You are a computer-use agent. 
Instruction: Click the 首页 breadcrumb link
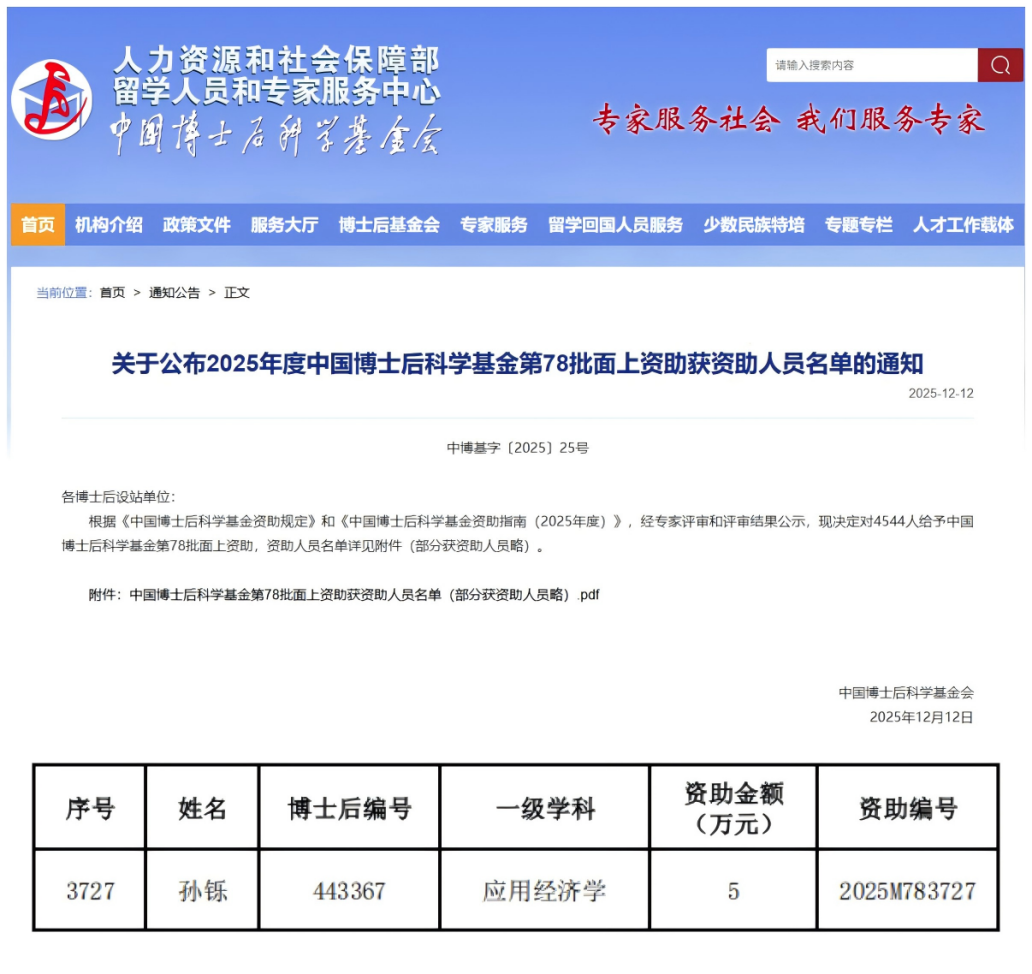(112, 293)
